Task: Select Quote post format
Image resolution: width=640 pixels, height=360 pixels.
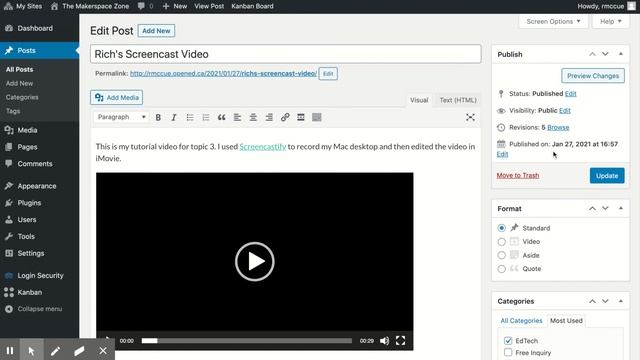Action: click(x=502, y=269)
